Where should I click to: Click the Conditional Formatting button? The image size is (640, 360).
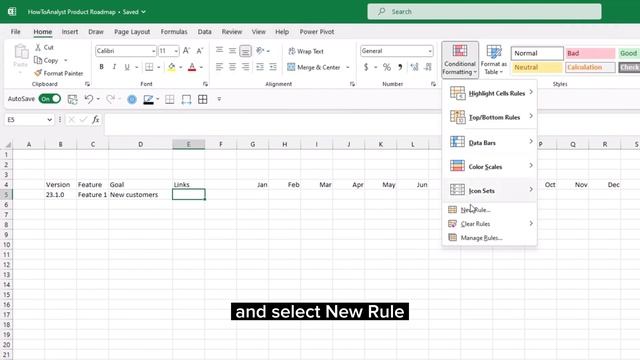pos(460,60)
